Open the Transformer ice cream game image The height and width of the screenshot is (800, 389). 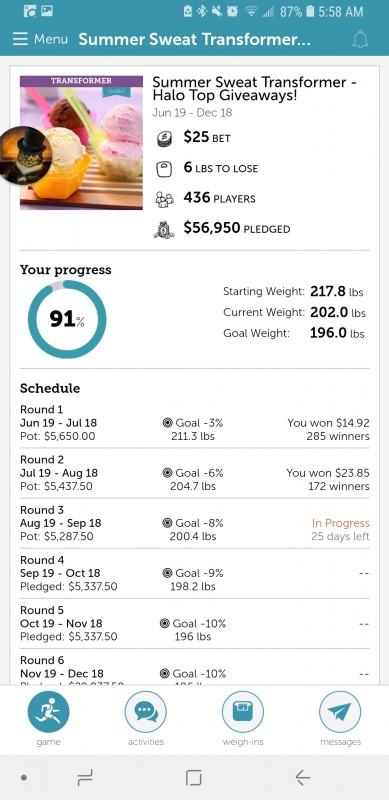click(x=81, y=143)
